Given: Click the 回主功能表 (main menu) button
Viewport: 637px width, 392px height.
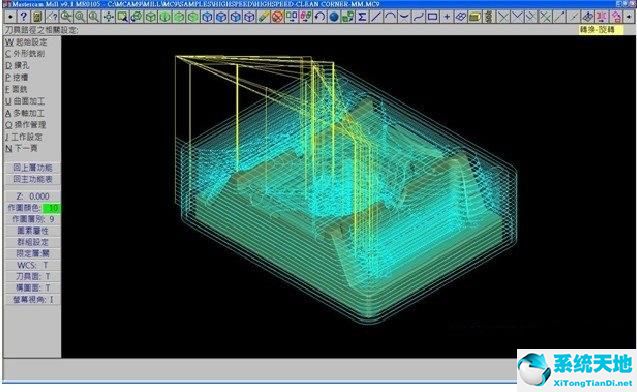Looking at the screenshot, I should click(32, 179).
